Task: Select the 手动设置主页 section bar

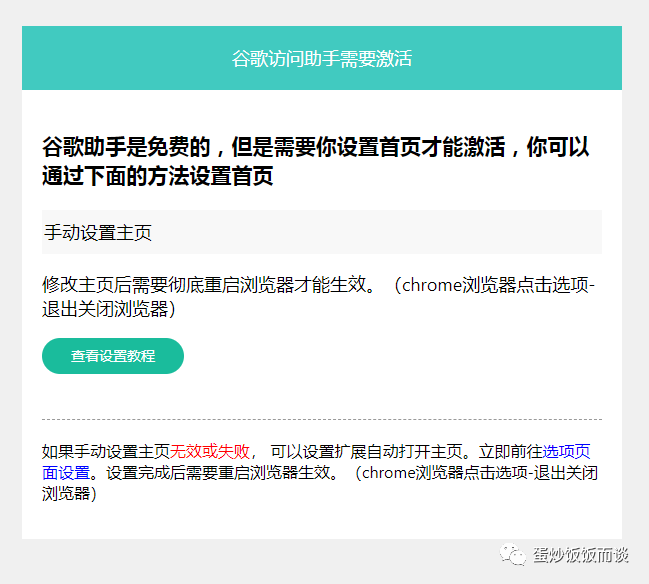Action: pos(322,232)
